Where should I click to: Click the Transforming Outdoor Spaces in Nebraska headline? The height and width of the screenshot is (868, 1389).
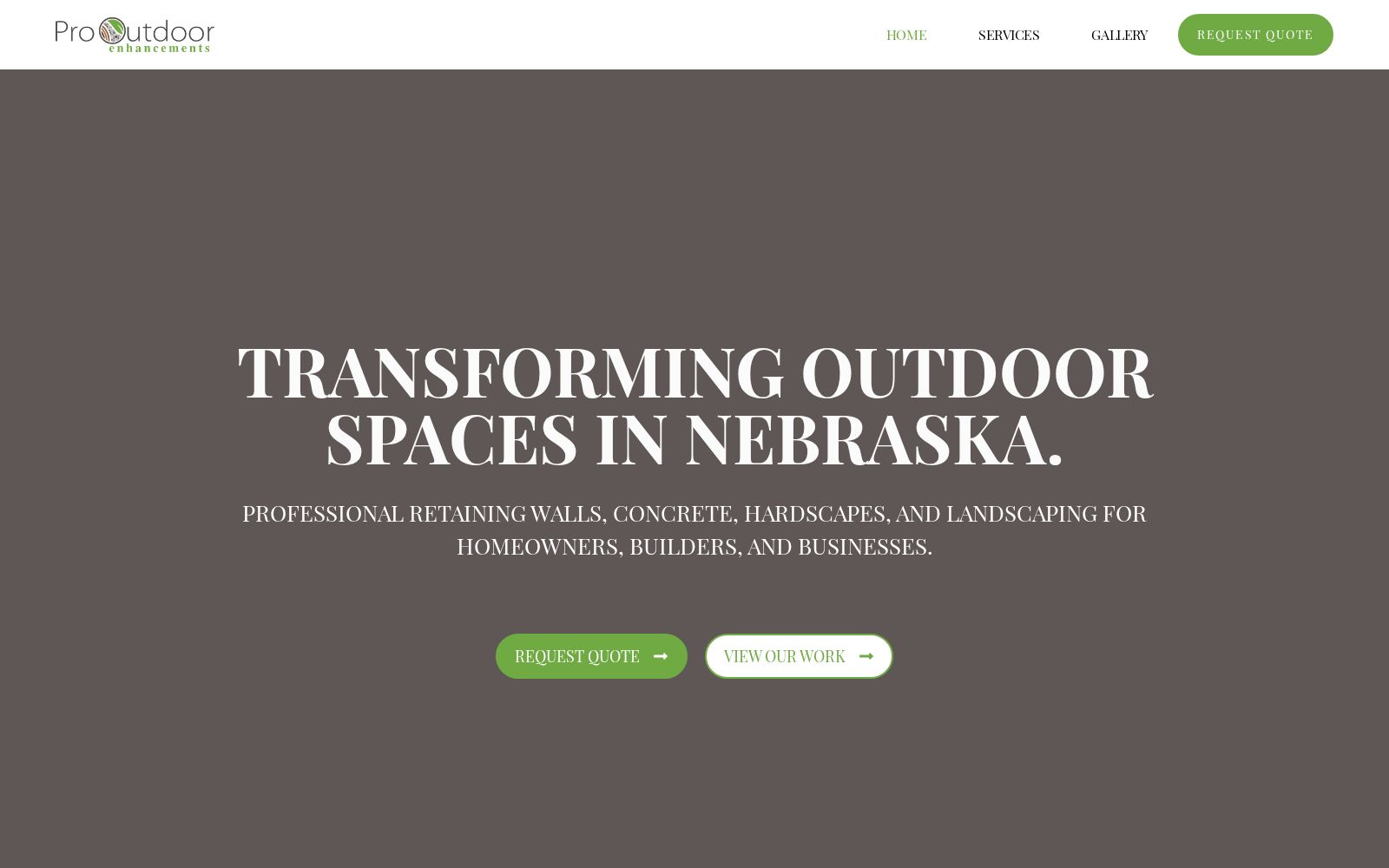pyautogui.click(x=694, y=404)
